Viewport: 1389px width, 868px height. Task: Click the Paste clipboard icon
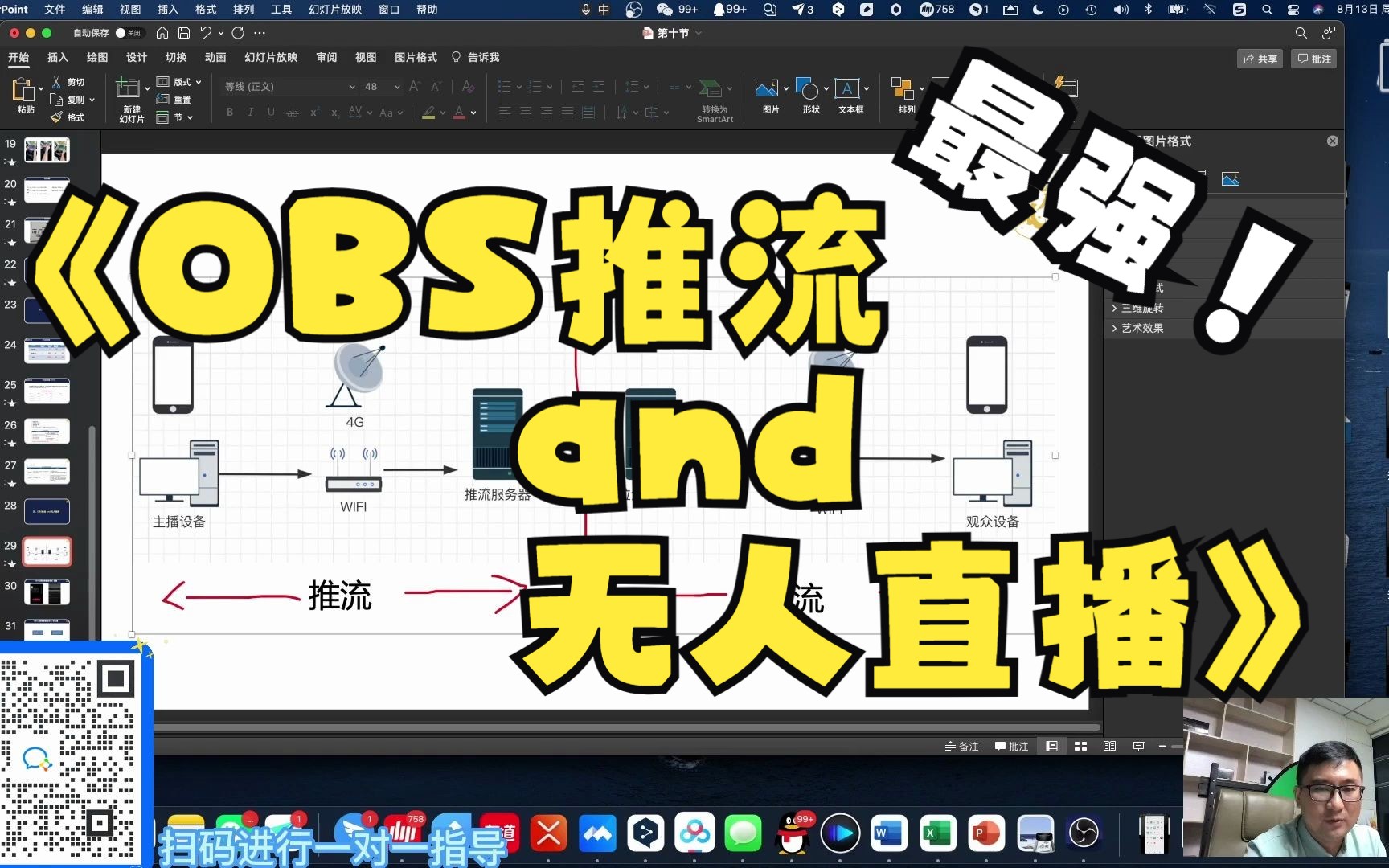pyautogui.click(x=23, y=90)
